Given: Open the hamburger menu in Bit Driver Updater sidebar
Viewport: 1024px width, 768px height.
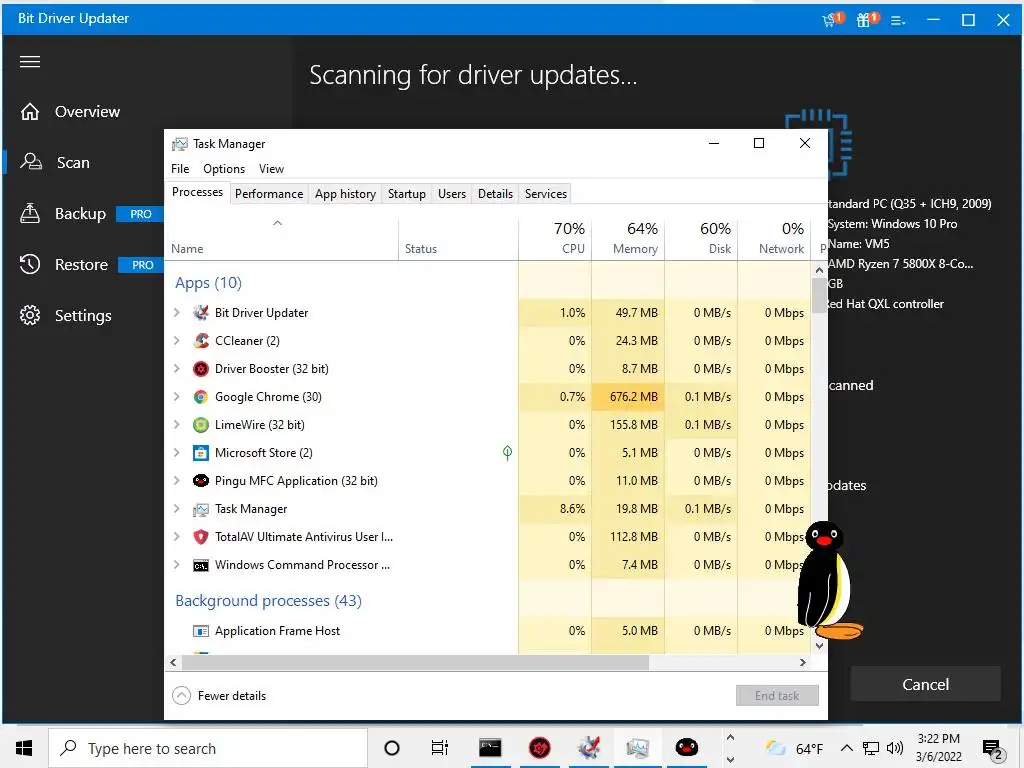Looking at the screenshot, I should [30, 62].
